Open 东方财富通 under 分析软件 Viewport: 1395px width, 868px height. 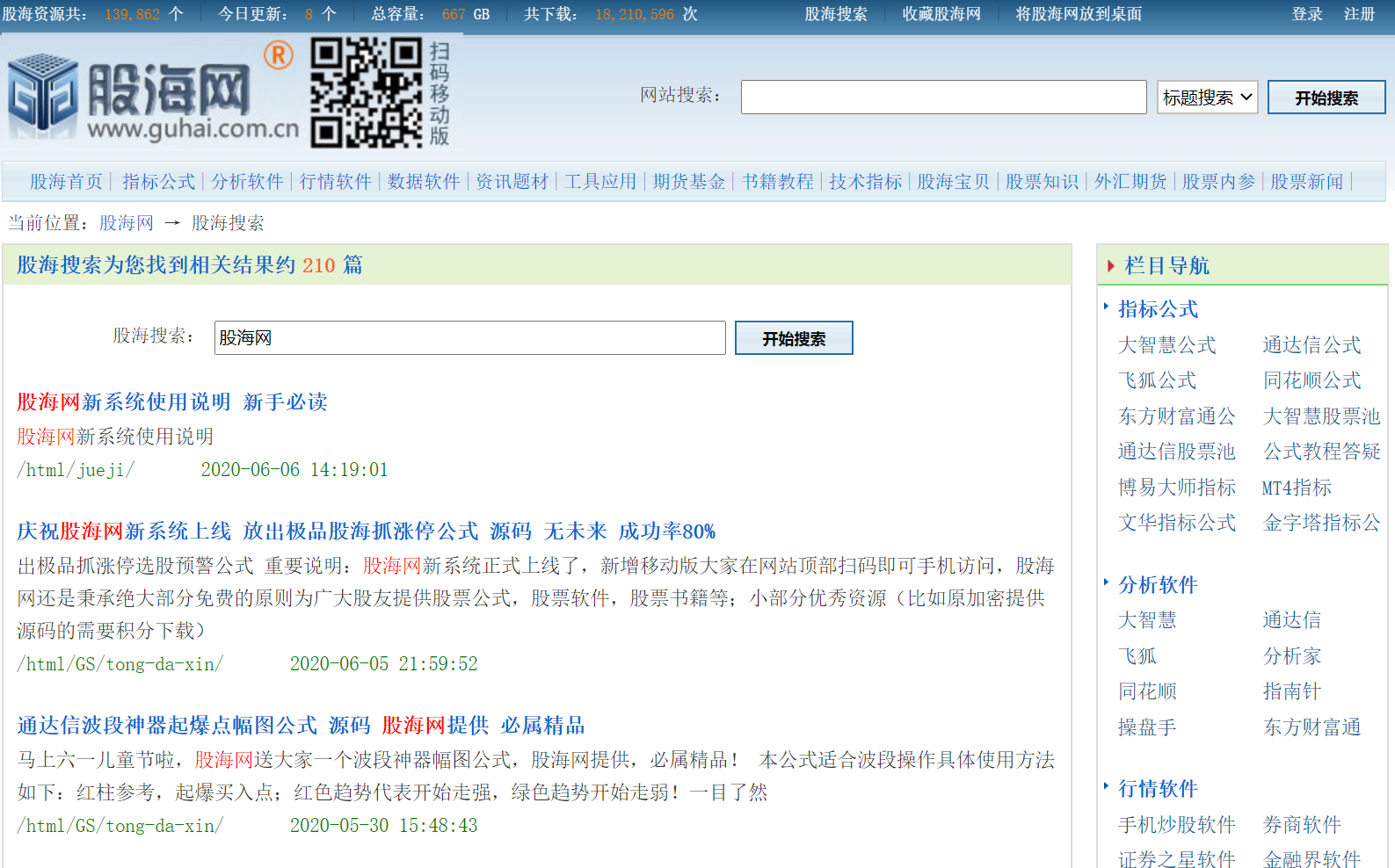point(1312,727)
